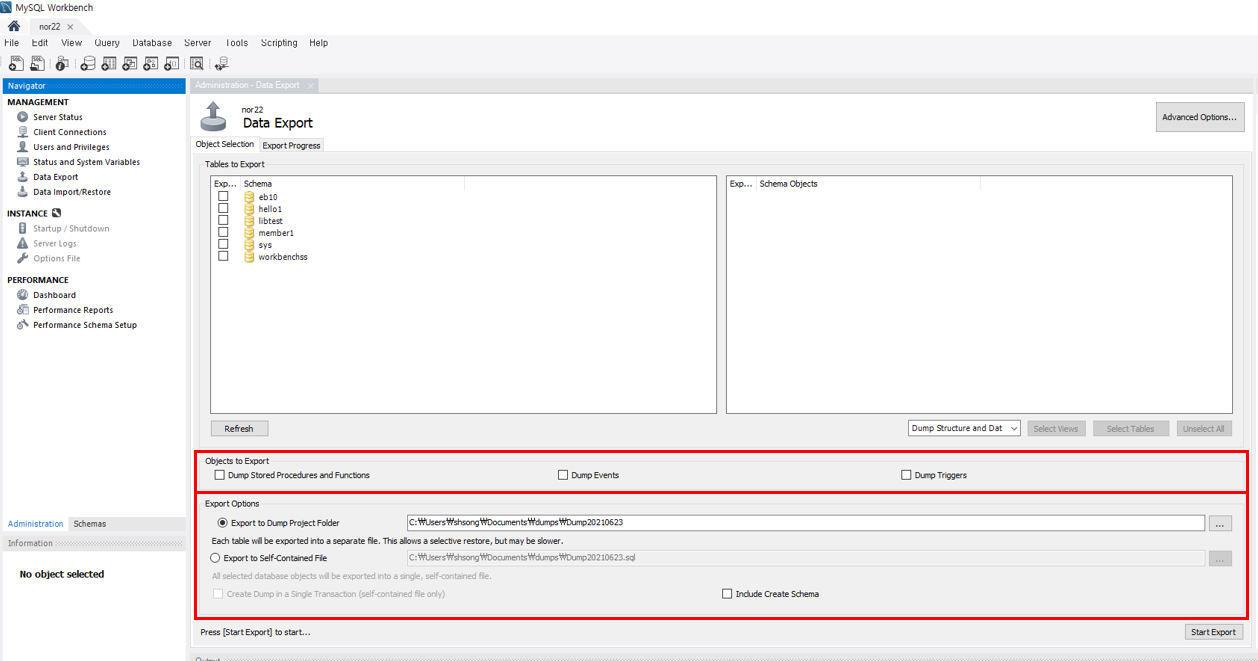1258x661 pixels.
Task: Click the Refresh button
Action: click(239, 428)
